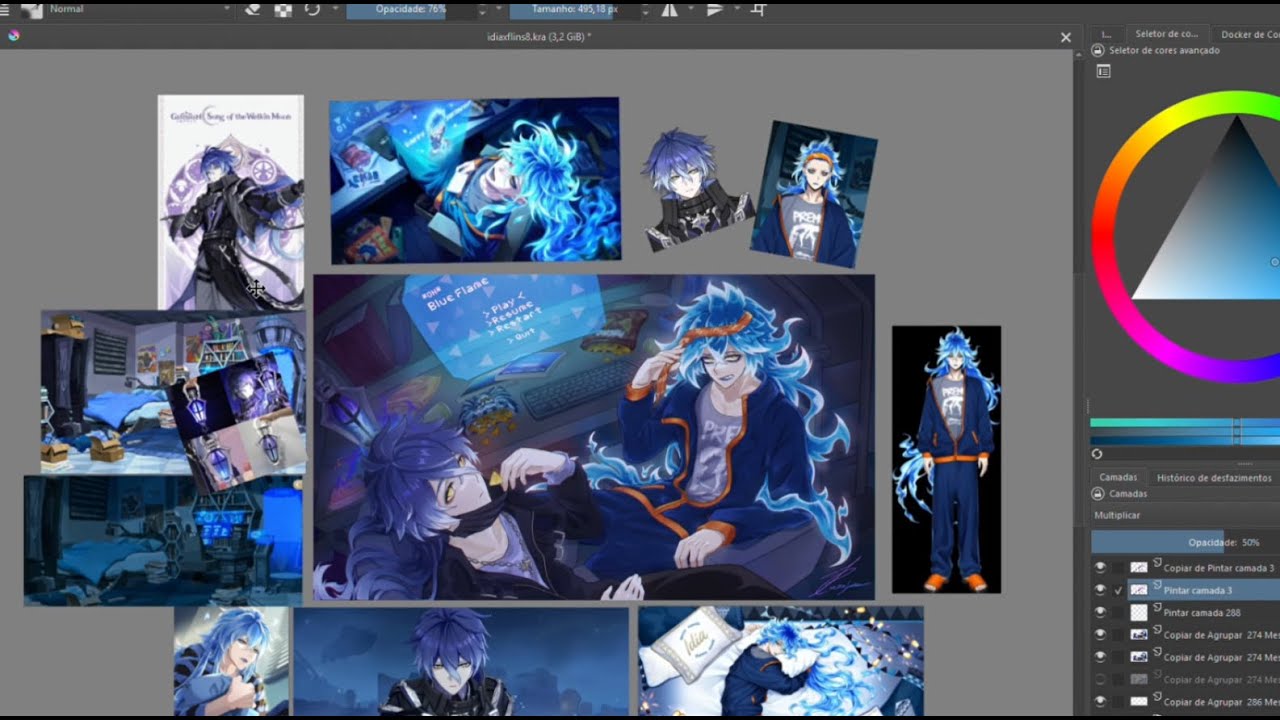Tick the checkbox on Copiar de Pintar camada 3
Viewport: 1280px width, 720px height.
[x=1118, y=567]
